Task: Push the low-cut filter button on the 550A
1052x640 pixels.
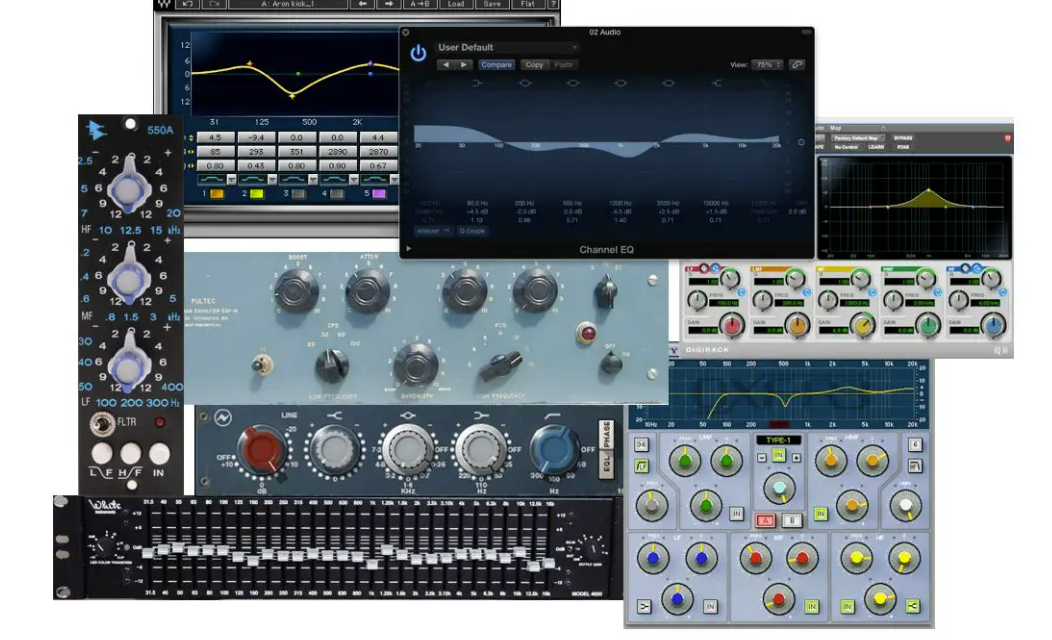Action: 102,454
